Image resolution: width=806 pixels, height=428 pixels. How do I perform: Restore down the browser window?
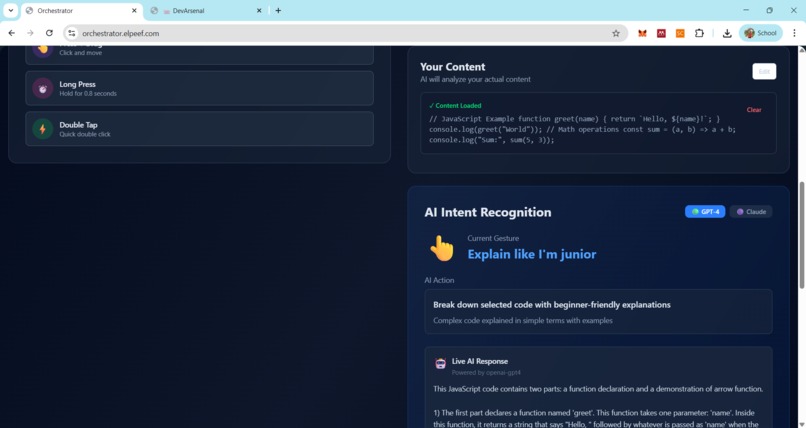point(770,10)
